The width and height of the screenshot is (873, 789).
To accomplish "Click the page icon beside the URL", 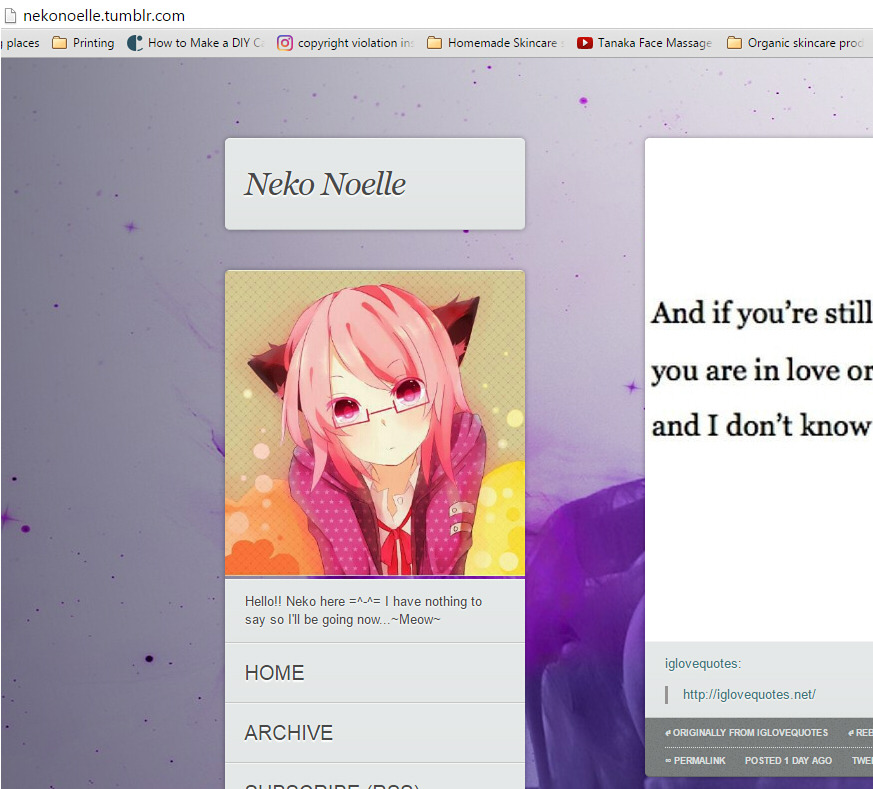I will 10,16.
